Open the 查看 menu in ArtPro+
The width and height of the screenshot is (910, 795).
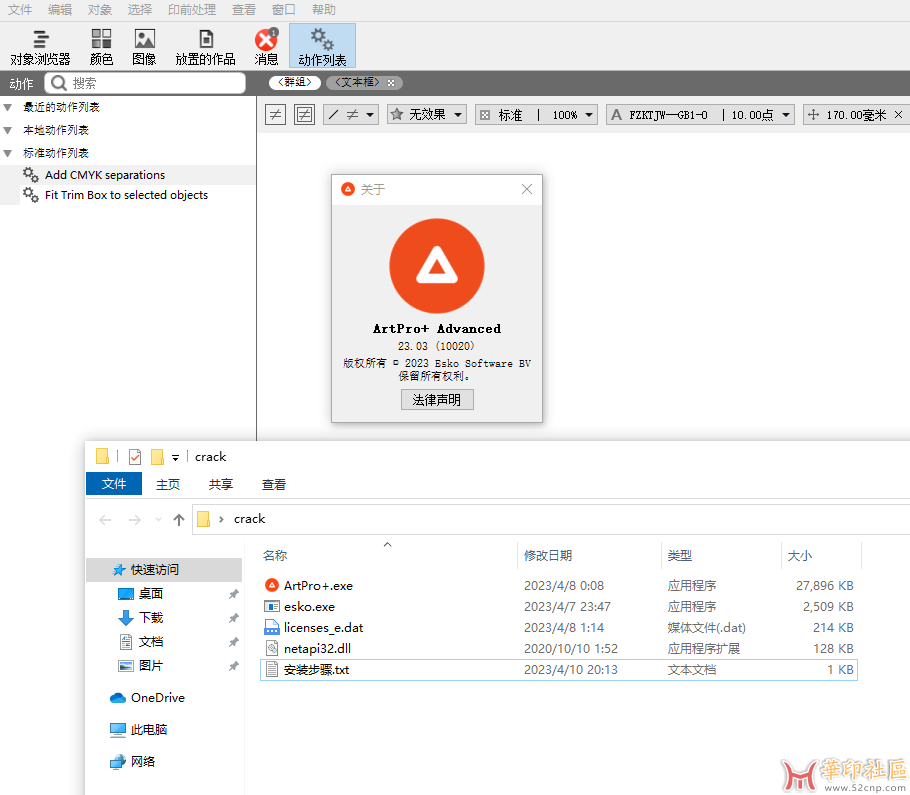click(244, 10)
